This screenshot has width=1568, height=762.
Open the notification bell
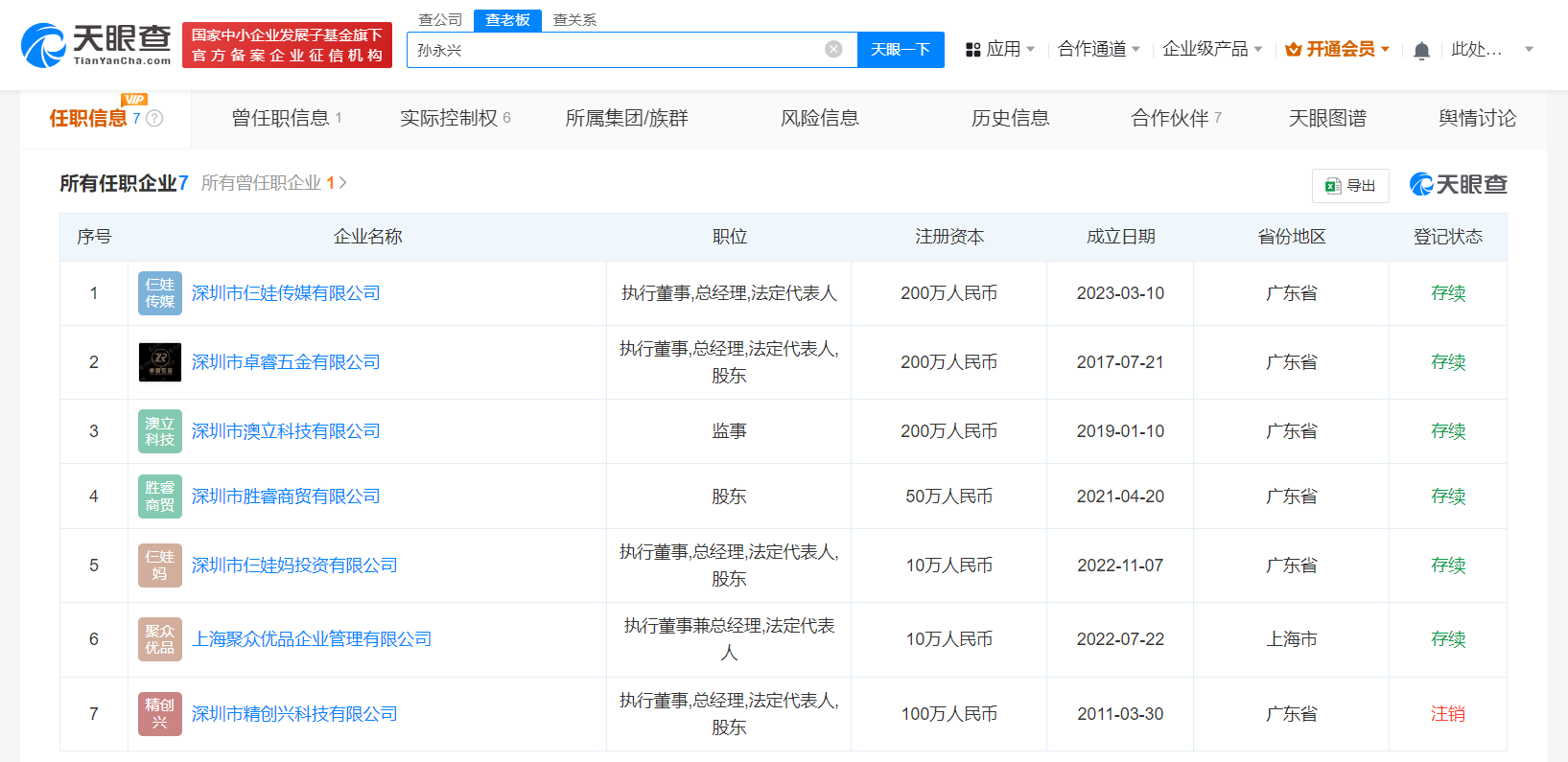[1421, 50]
